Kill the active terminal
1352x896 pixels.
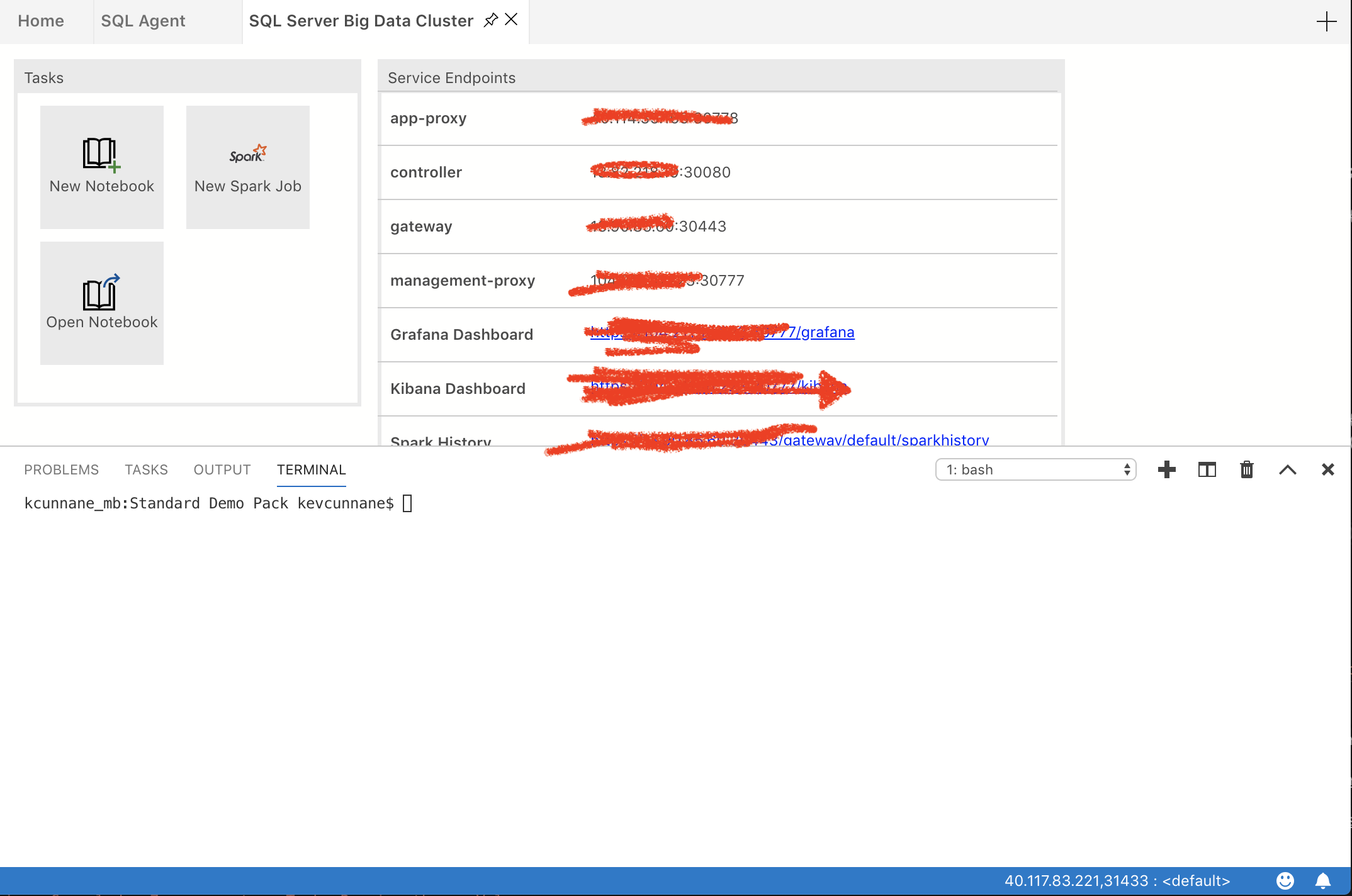[x=1247, y=469]
